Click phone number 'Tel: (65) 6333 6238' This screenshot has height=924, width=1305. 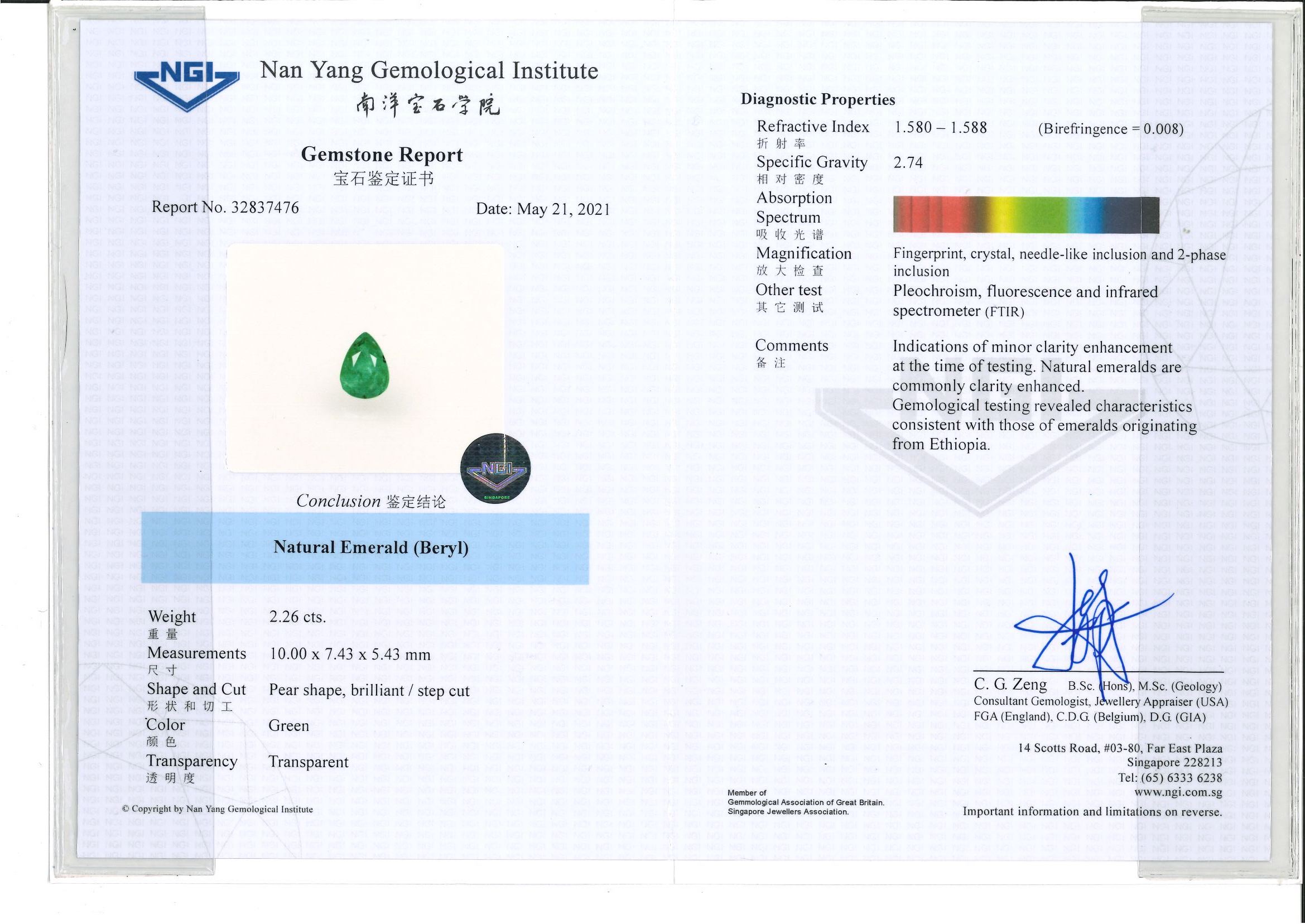click(1170, 778)
